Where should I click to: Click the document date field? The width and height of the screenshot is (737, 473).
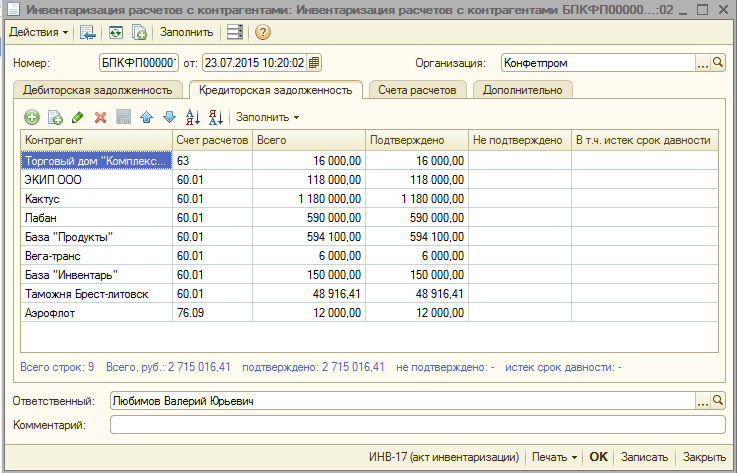click(x=254, y=63)
